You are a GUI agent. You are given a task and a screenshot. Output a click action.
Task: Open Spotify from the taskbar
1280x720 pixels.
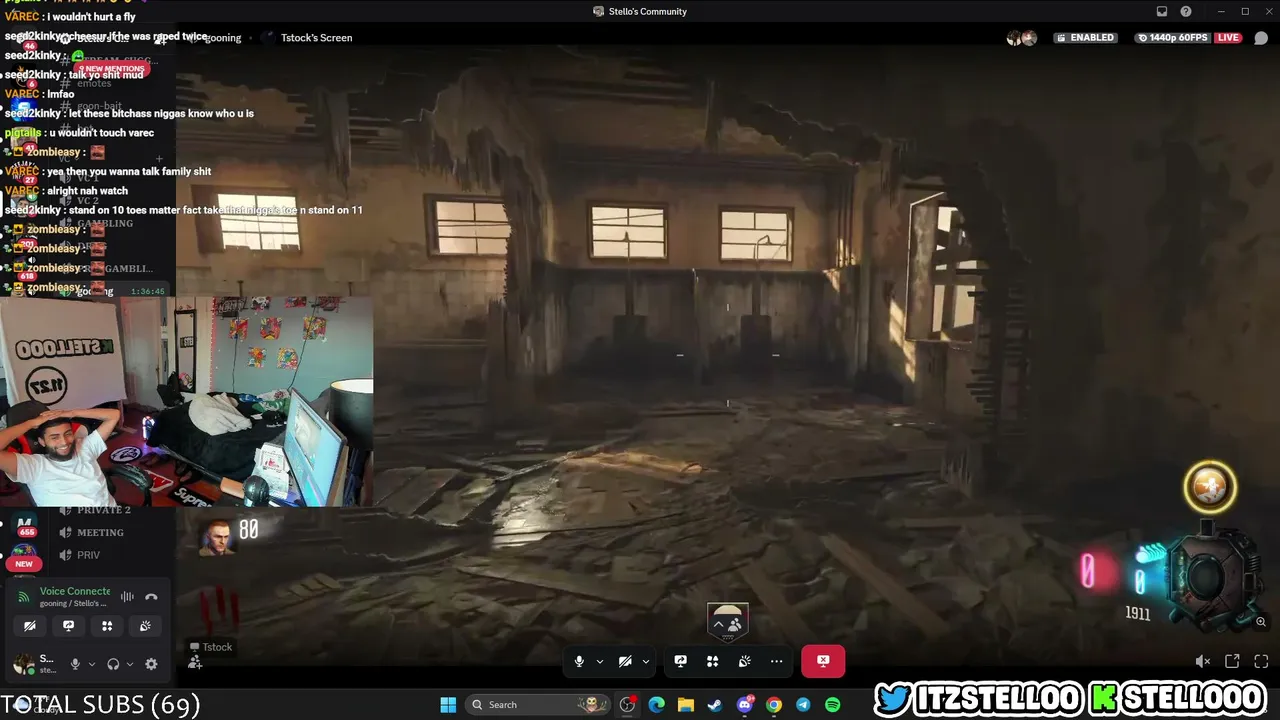[x=832, y=704]
